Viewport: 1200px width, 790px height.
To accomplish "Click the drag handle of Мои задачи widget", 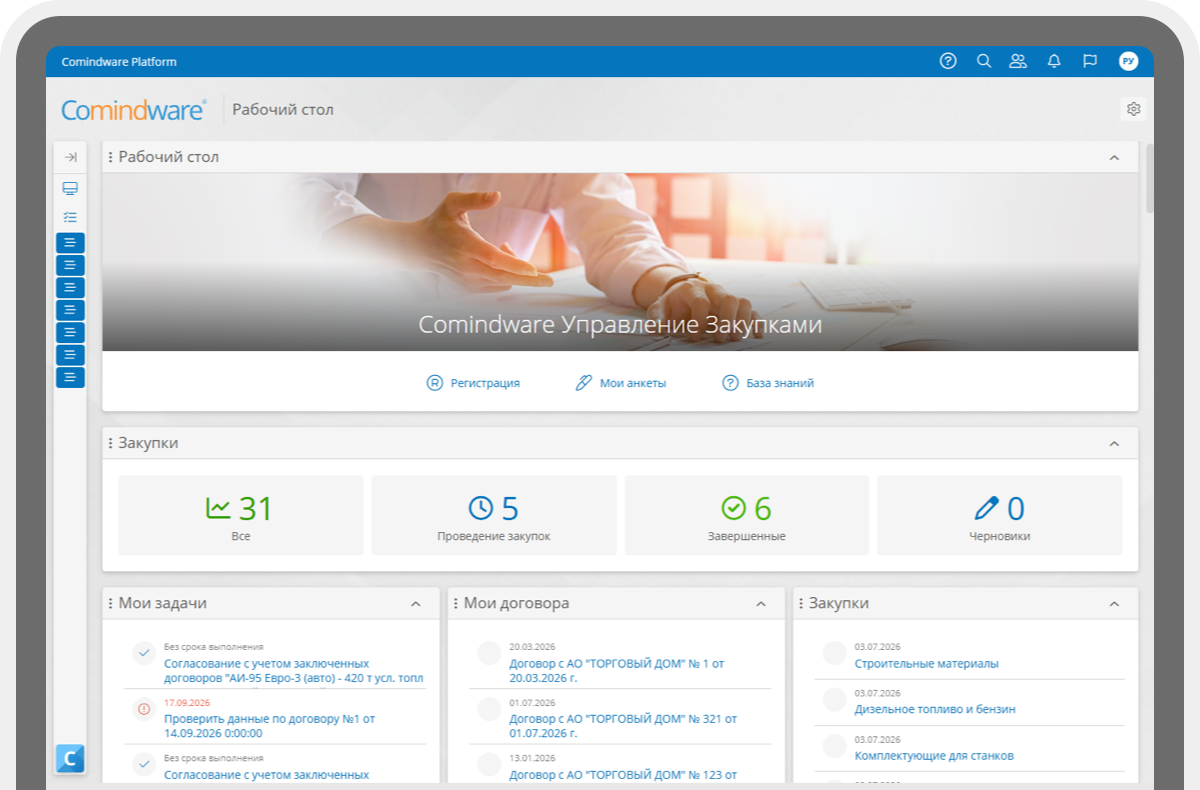I will click(110, 604).
